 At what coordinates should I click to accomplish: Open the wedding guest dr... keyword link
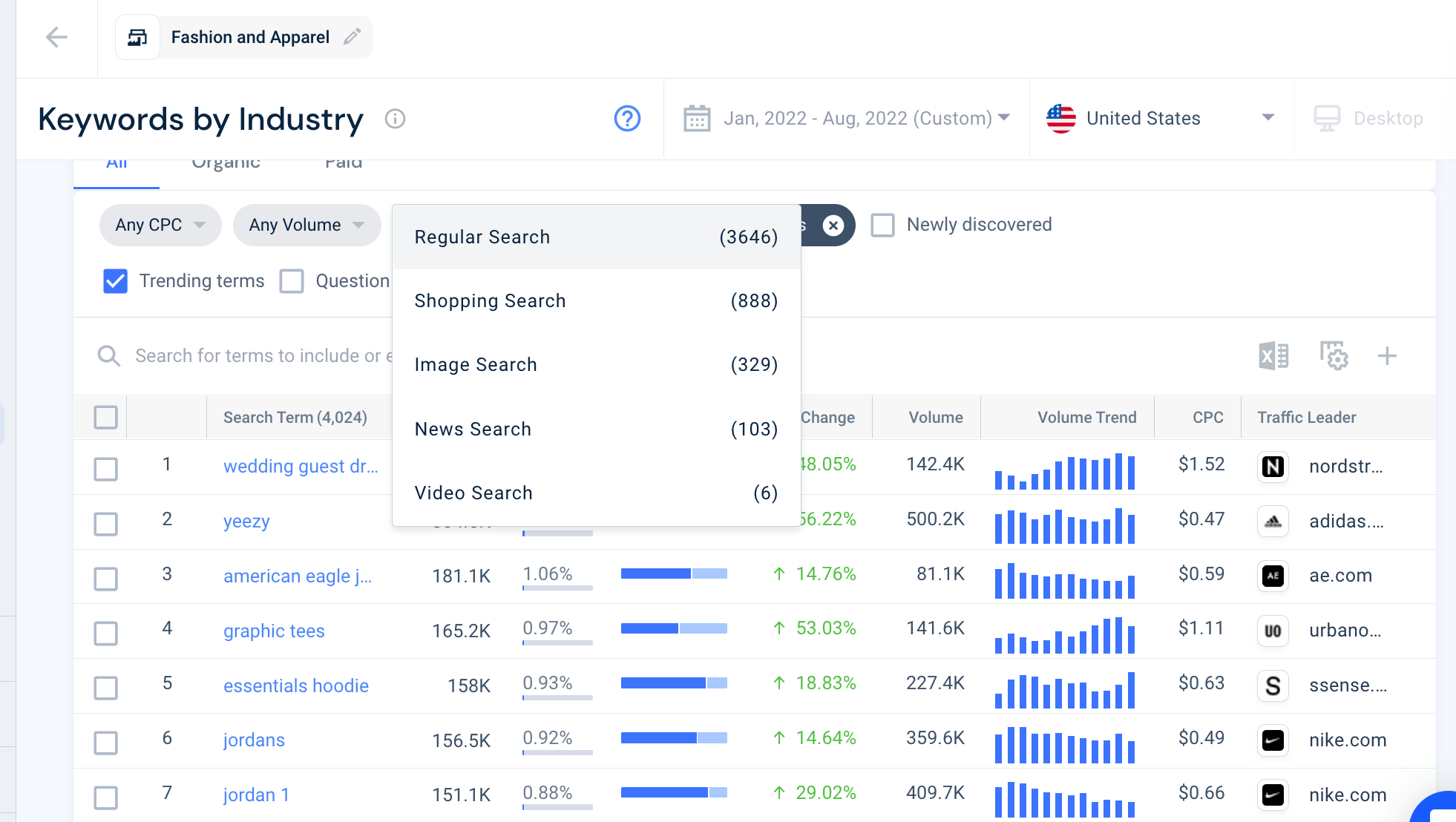click(x=301, y=467)
